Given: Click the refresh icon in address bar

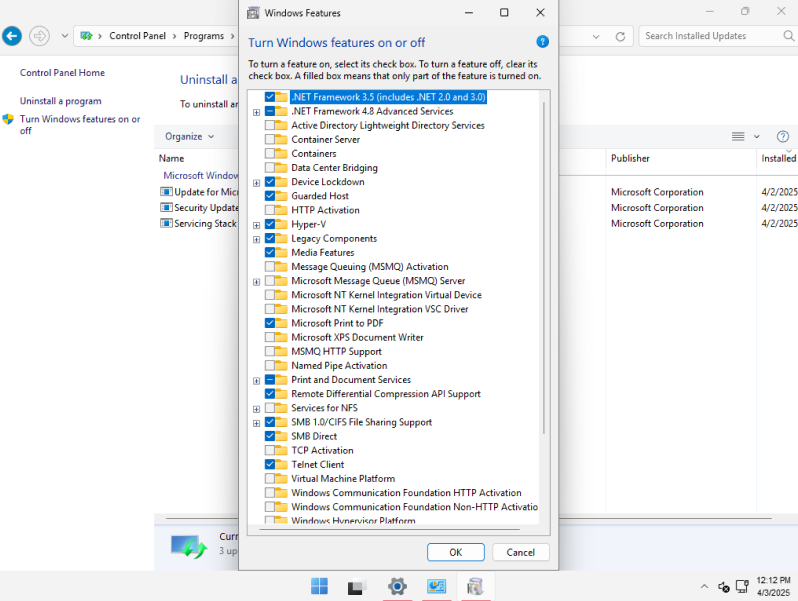Looking at the screenshot, I should click(620, 37).
